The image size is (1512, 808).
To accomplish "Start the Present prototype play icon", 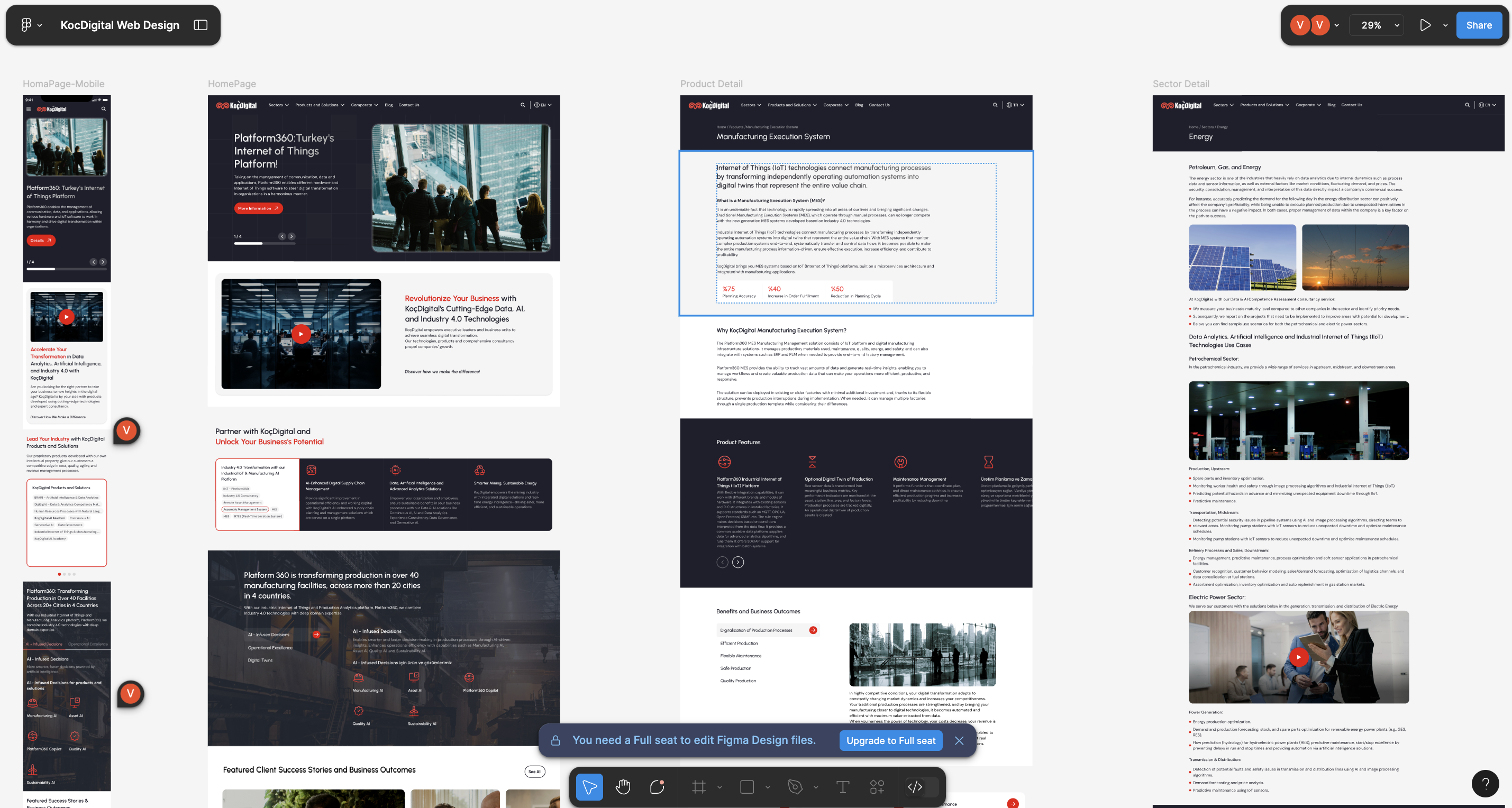I will tap(1425, 25).
